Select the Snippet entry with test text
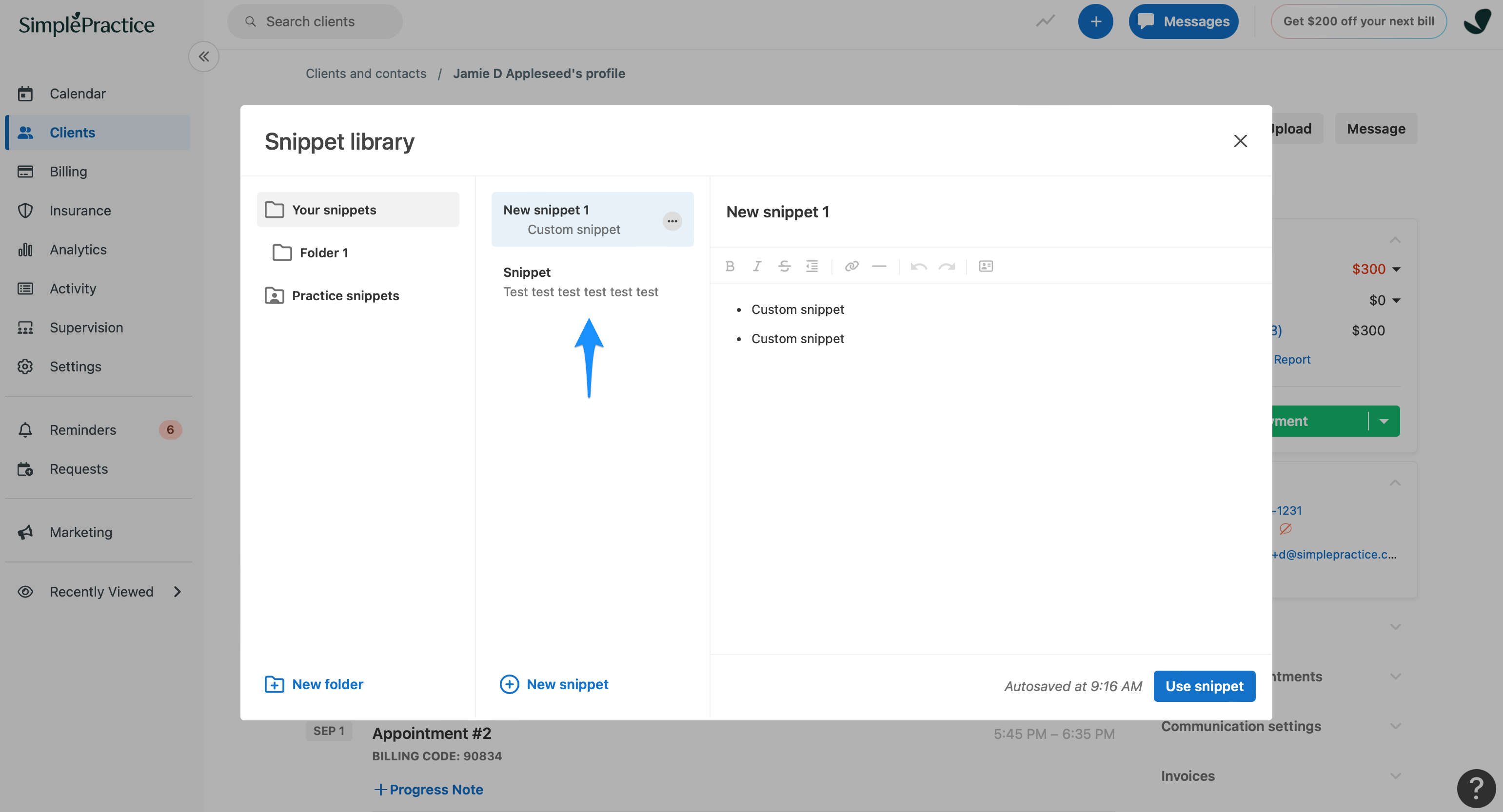Viewport: 1503px width, 812px height. [x=592, y=282]
